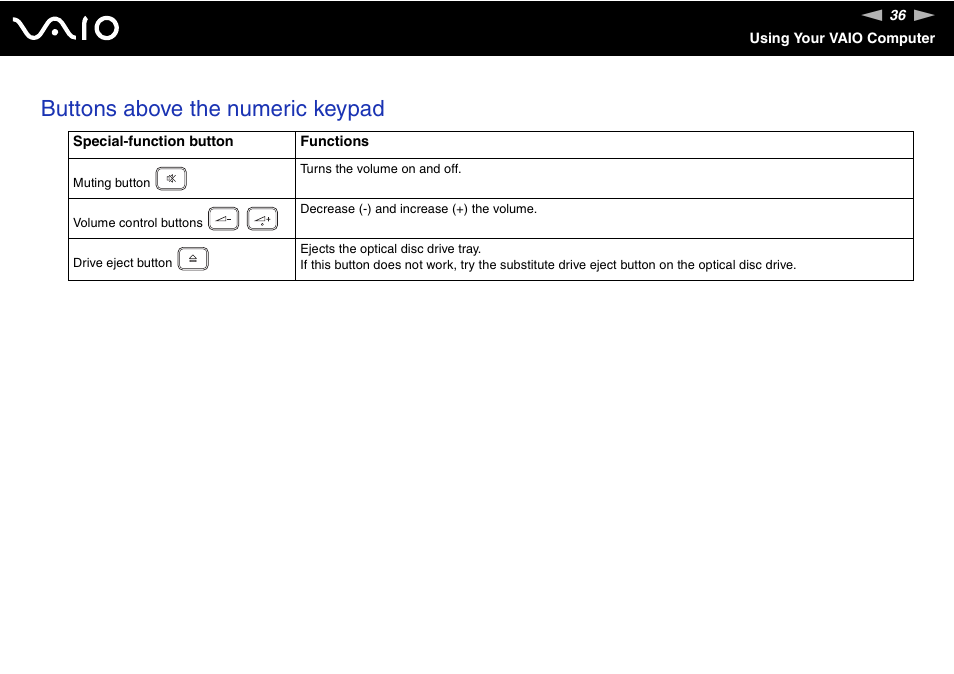
Task: Select the Buttons above the numeric keypad heading
Action: pyautogui.click(x=212, y=109)
